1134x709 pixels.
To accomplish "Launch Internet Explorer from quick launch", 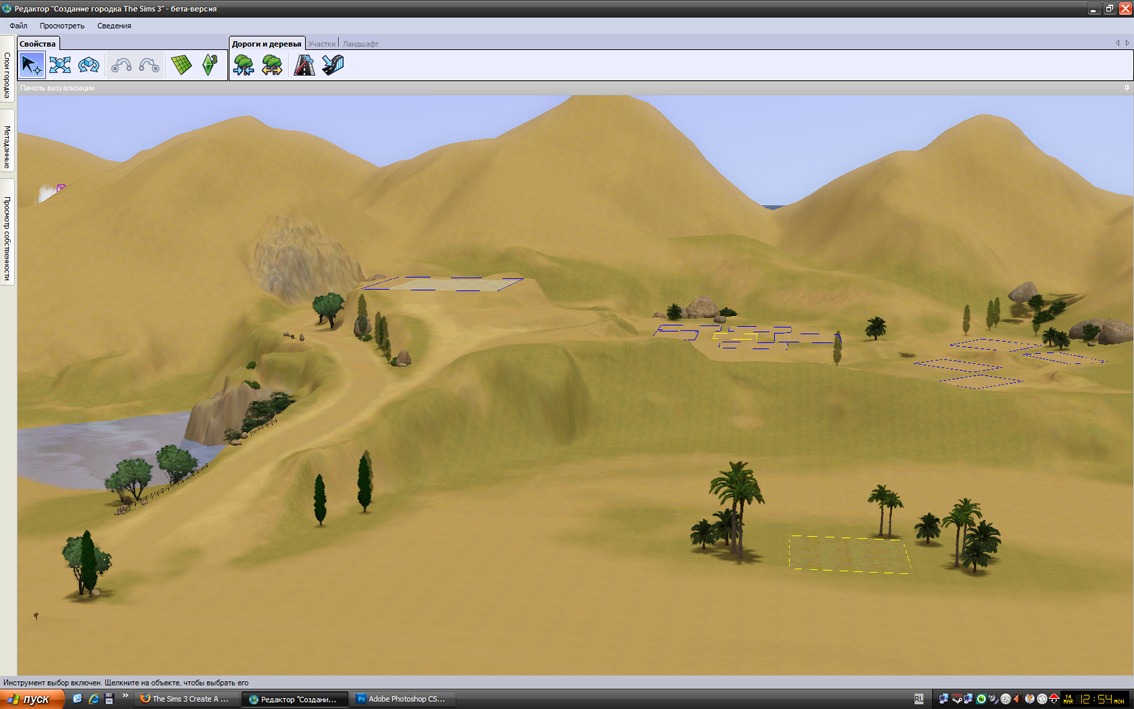I will [93, 699].
